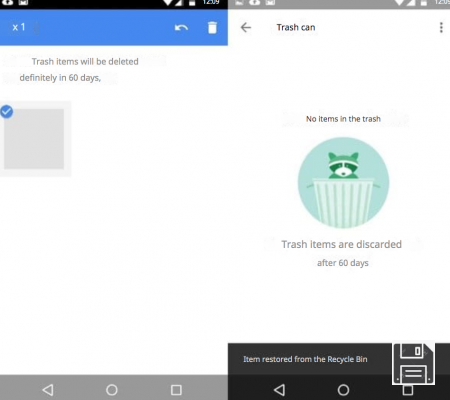Tap the left screen recent apps square
The height and width of the screenshot is (400, 450).
pyautogui.click(x=176, y=390)
